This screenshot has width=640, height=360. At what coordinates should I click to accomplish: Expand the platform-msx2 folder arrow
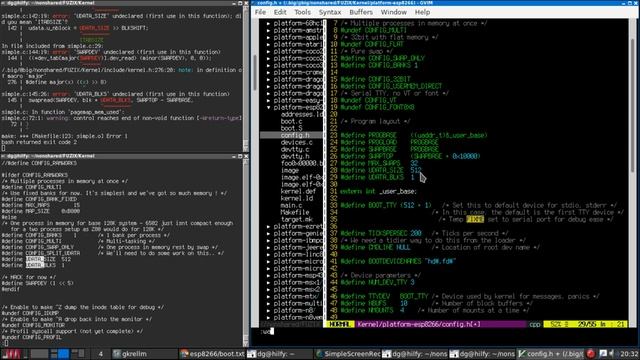[268, 290]
